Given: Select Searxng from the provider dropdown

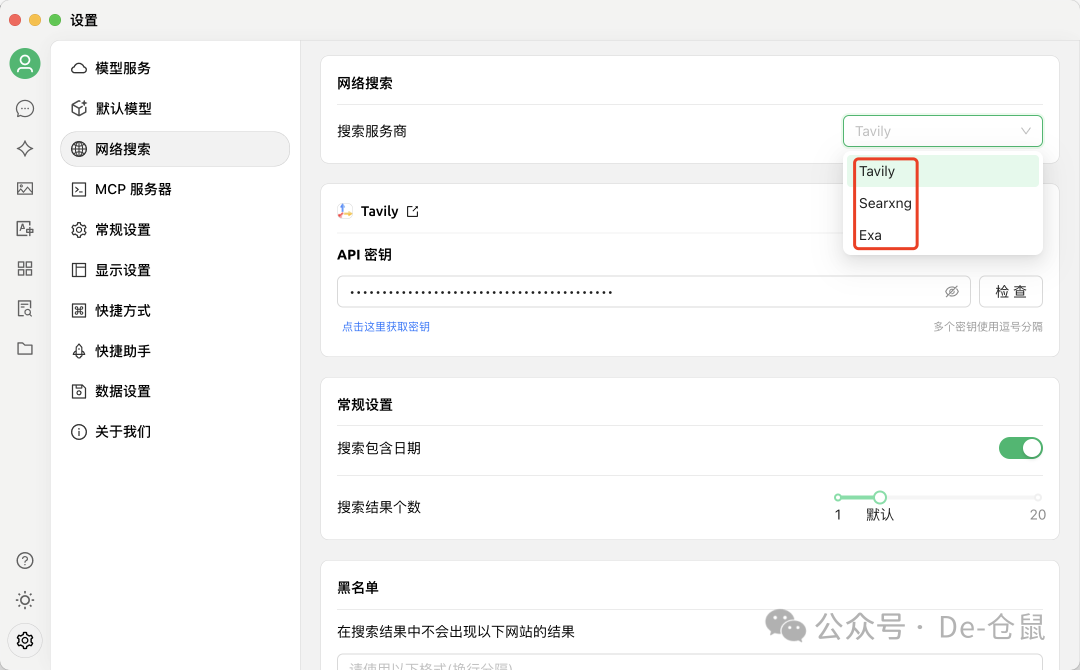Looking at the screenshot, I should coord(885,203).
